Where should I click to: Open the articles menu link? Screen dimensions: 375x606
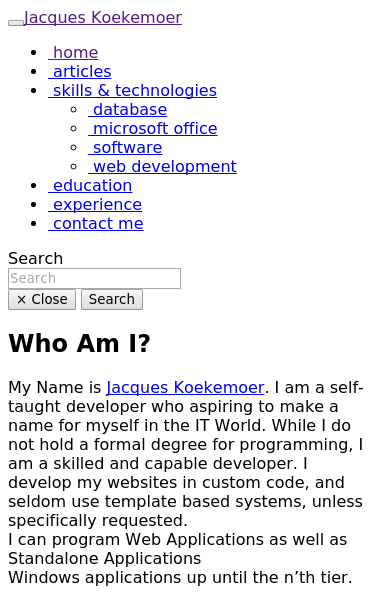tap(80, 71)
